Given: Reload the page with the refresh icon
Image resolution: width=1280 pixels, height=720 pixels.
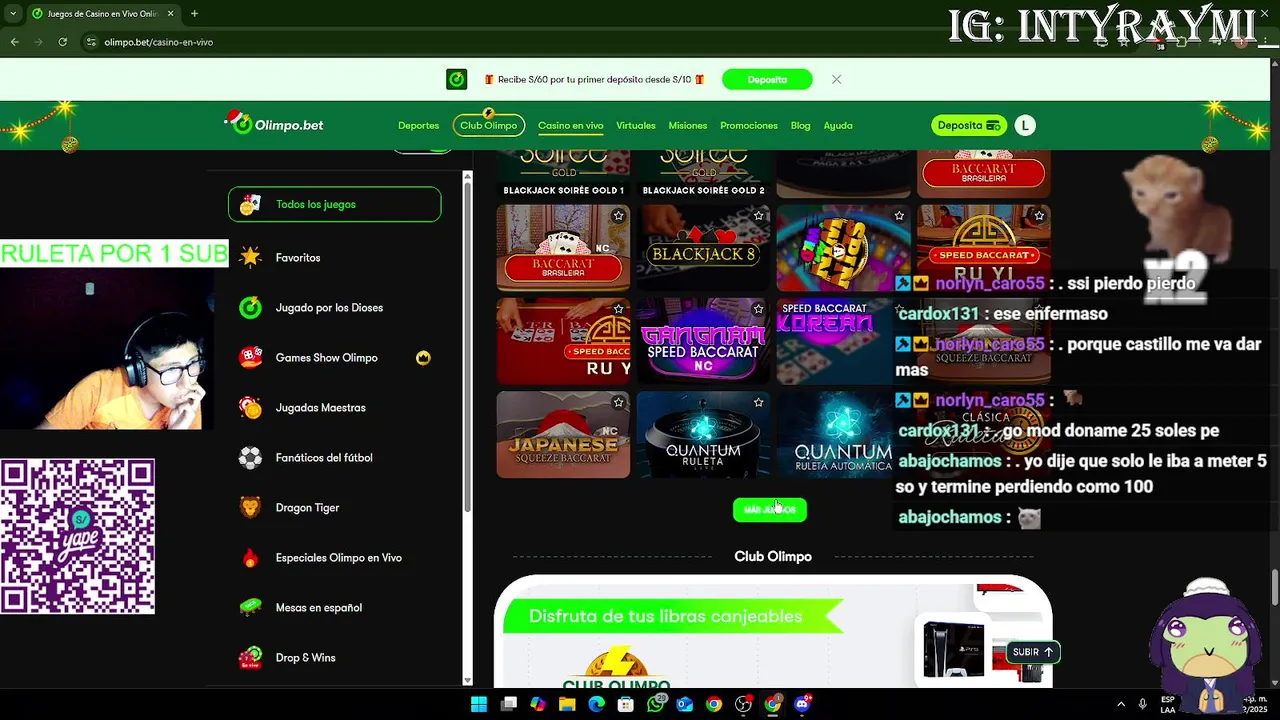Looking at the screenshot, I should [62, 42].
